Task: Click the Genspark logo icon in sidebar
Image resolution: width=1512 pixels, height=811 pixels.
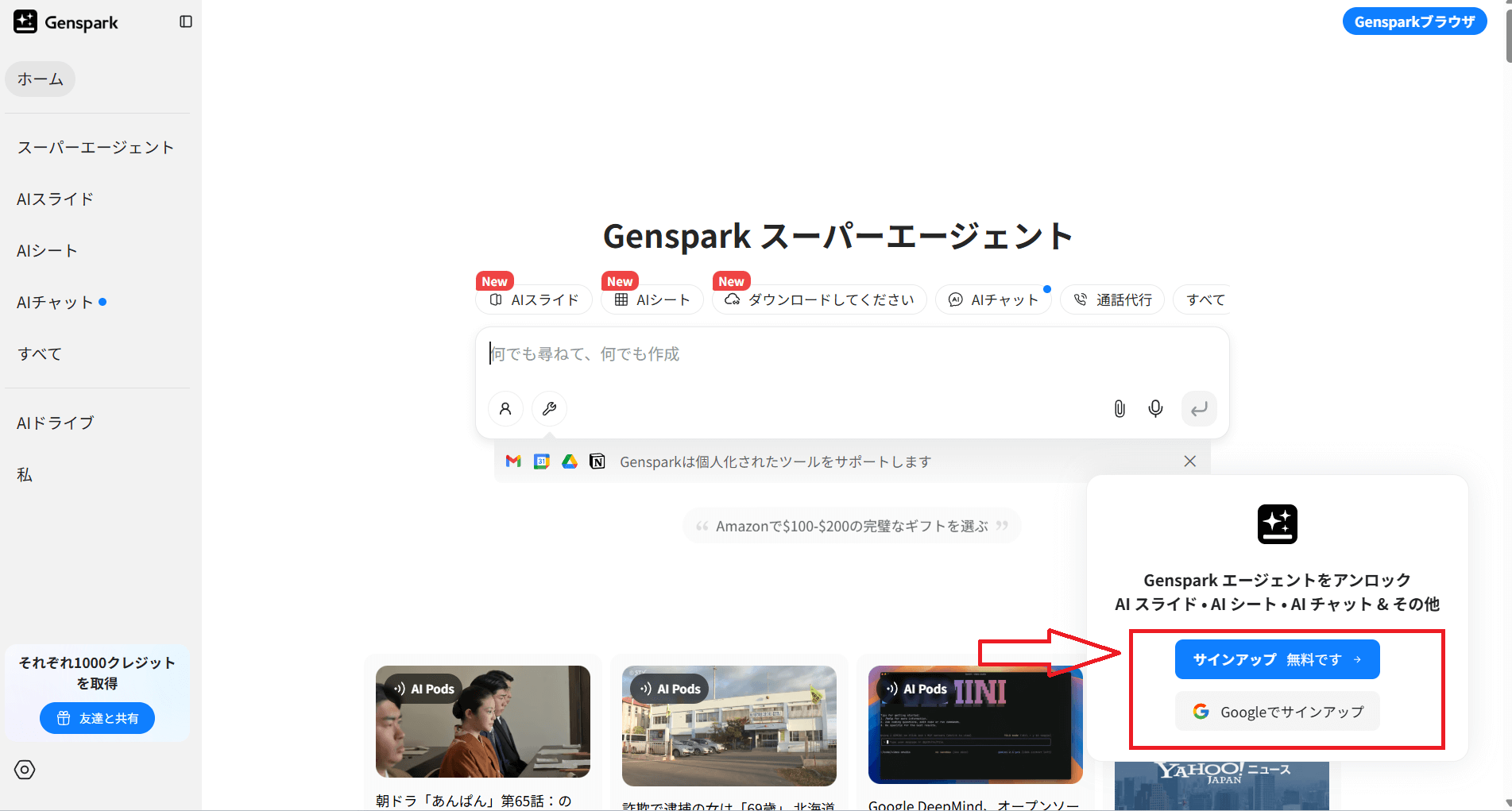Action: click(25, 21)
